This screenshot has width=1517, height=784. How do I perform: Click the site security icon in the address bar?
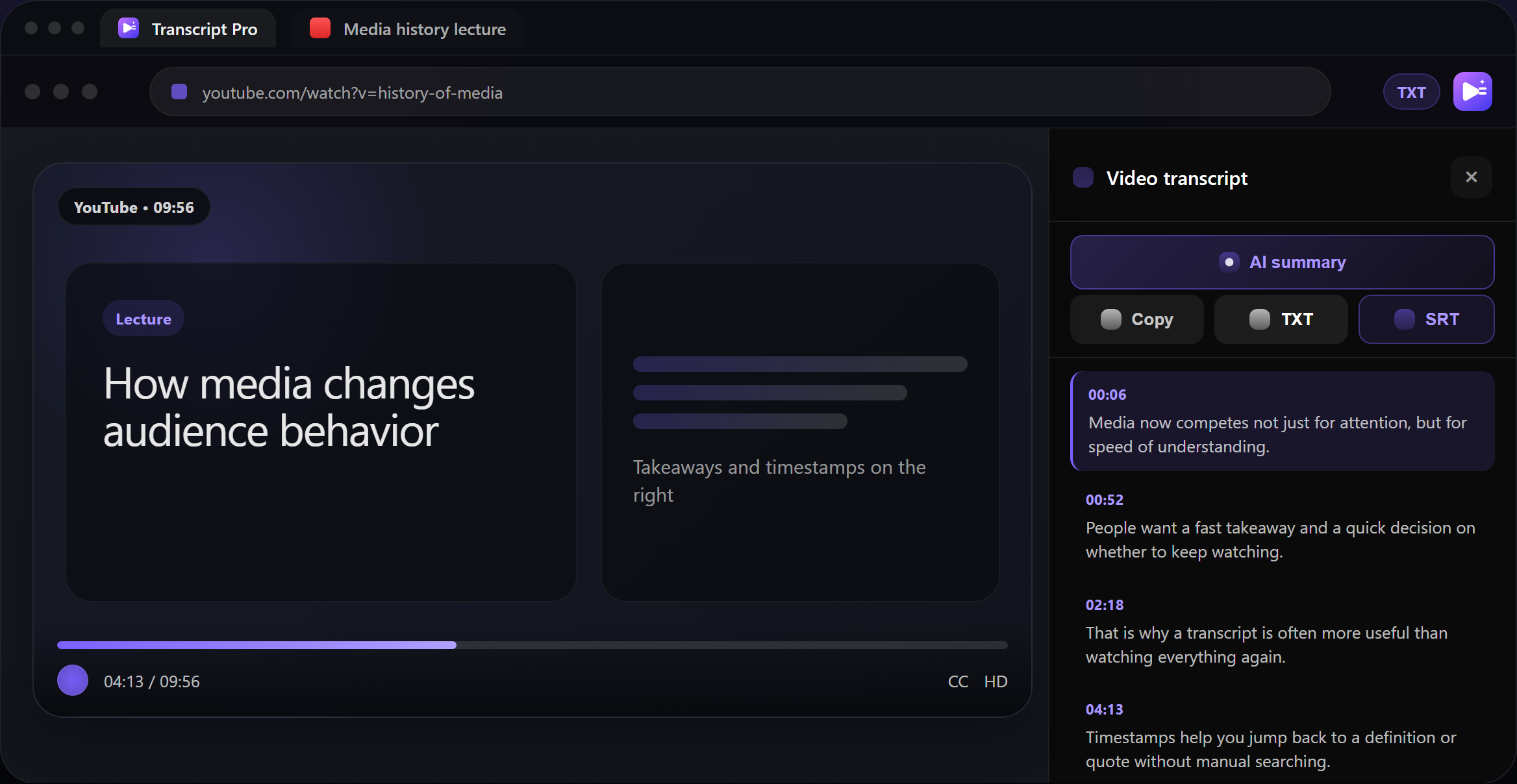[x=179, y=92]
